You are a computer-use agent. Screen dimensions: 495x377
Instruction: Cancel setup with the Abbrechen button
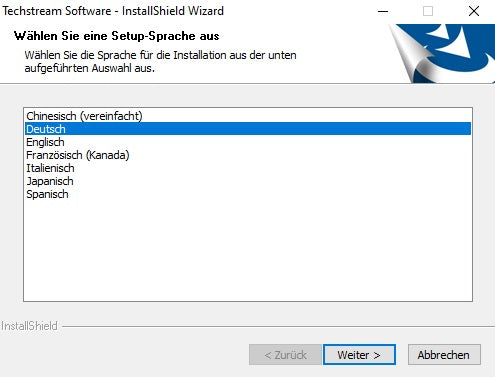[x=444, y=355]
